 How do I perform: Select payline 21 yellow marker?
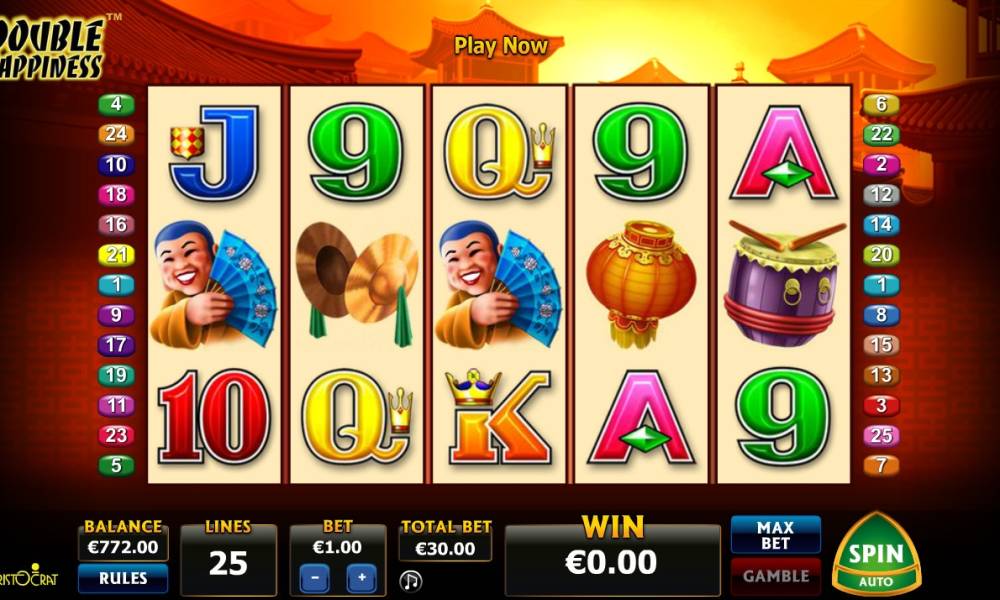click(116, 255)
